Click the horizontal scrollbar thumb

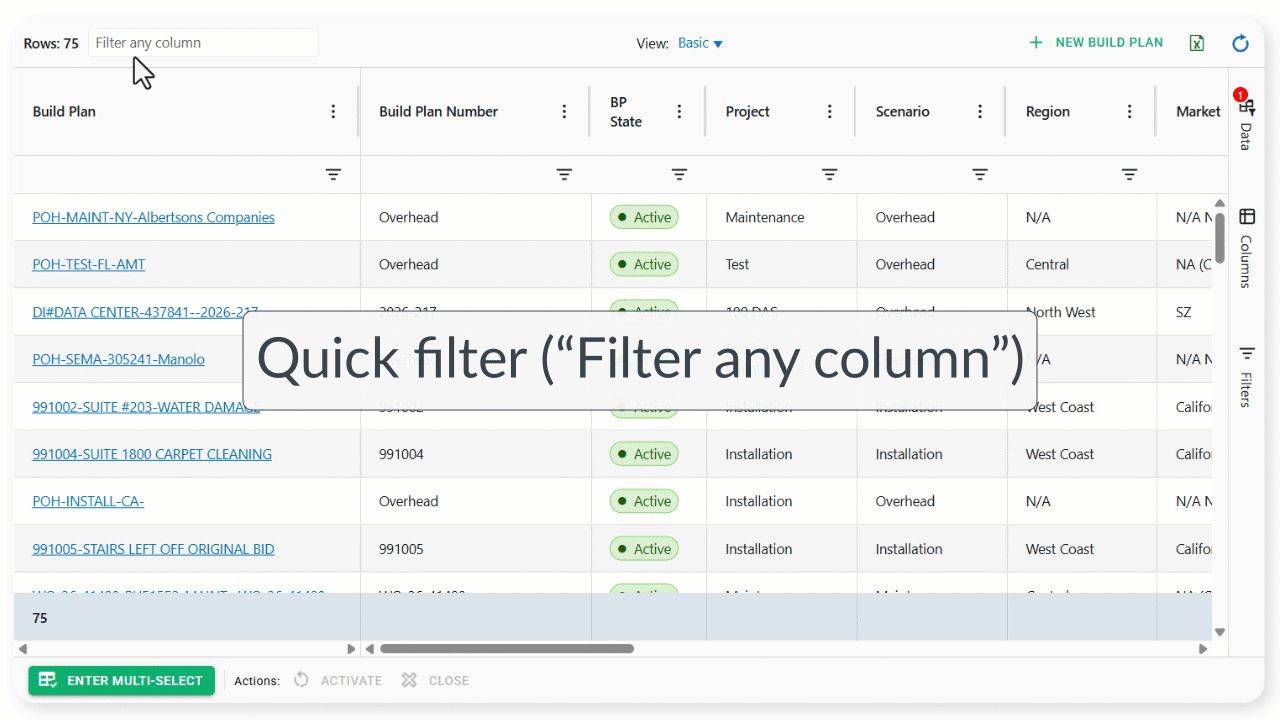point(507,649)
